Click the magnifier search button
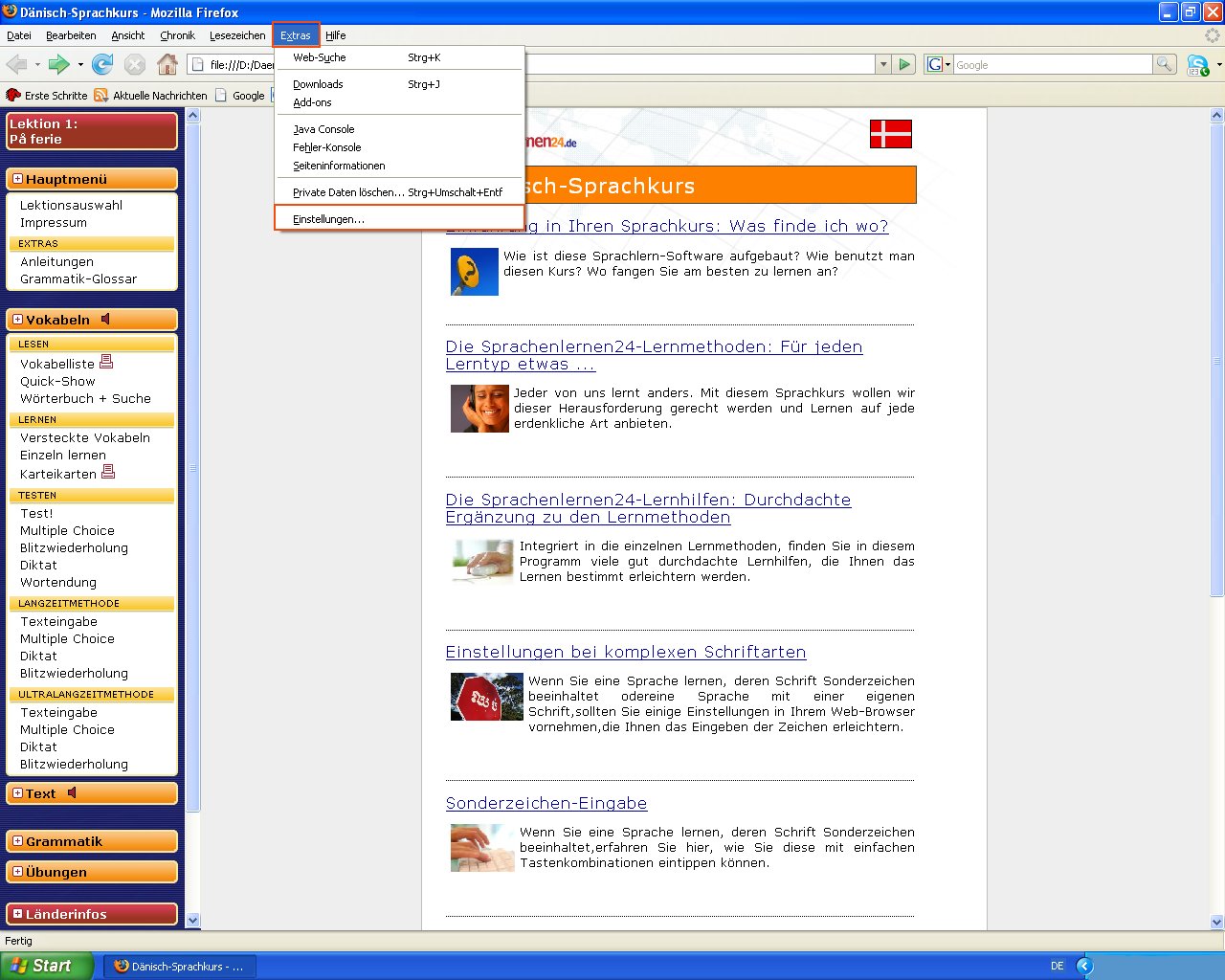This screenshot has width=1225, height=980. pos(1164,64)
